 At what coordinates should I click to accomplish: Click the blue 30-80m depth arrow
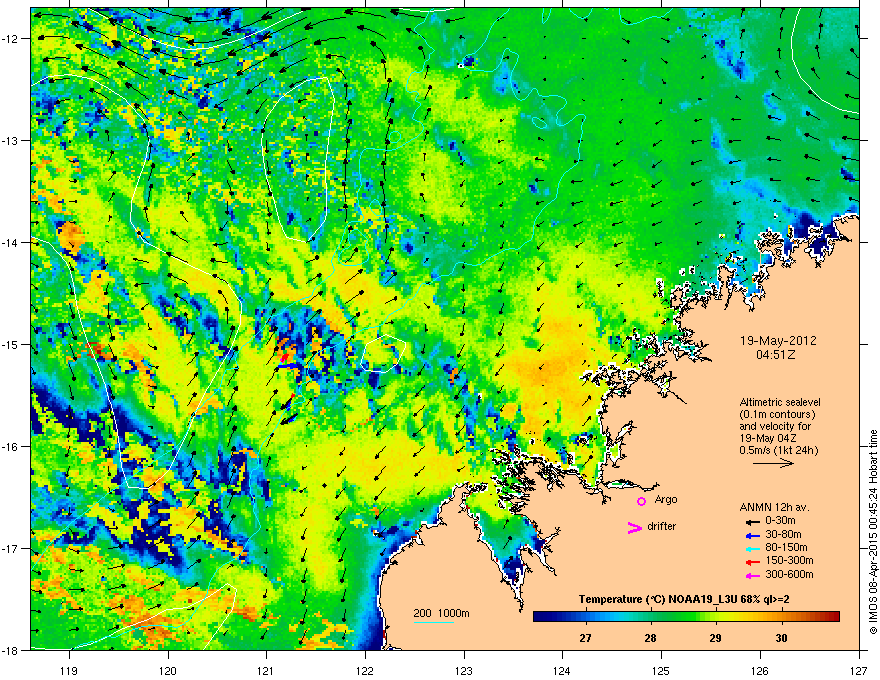tap(753, 535)
